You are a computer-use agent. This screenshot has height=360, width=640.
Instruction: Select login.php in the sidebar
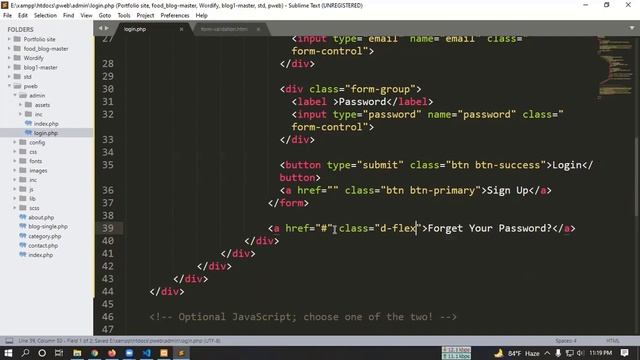click(x=47, y=133)
